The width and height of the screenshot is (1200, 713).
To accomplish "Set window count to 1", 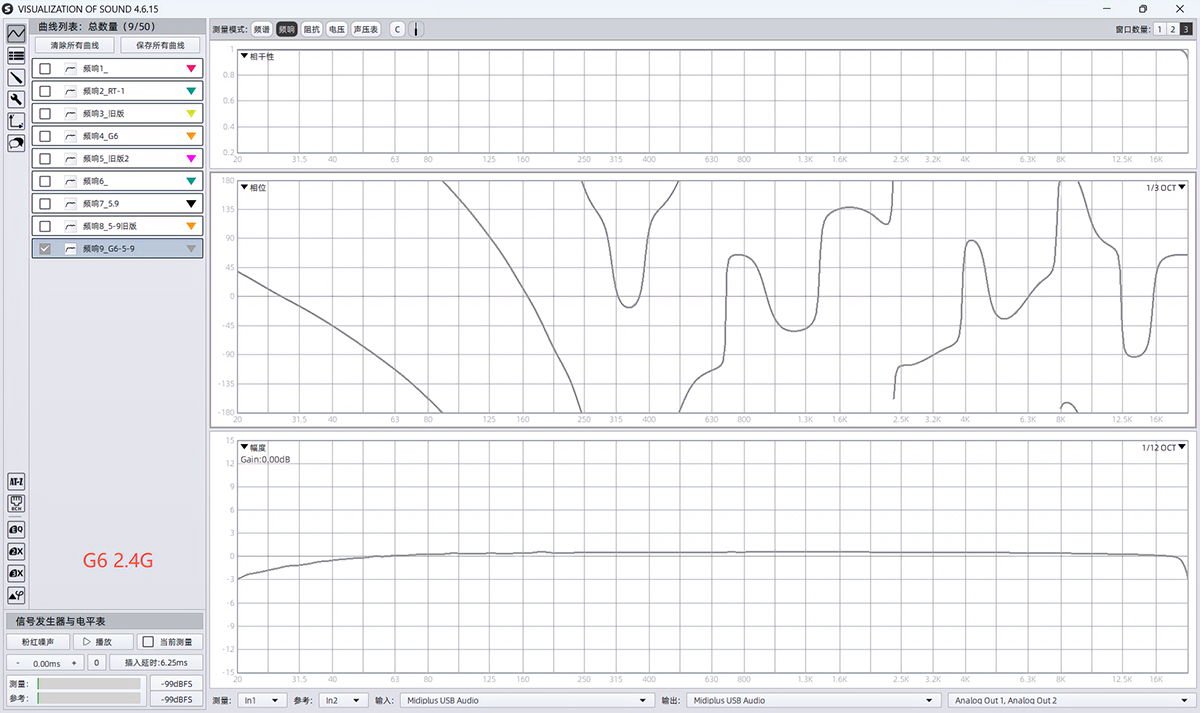I will (x=1159, y=29).
